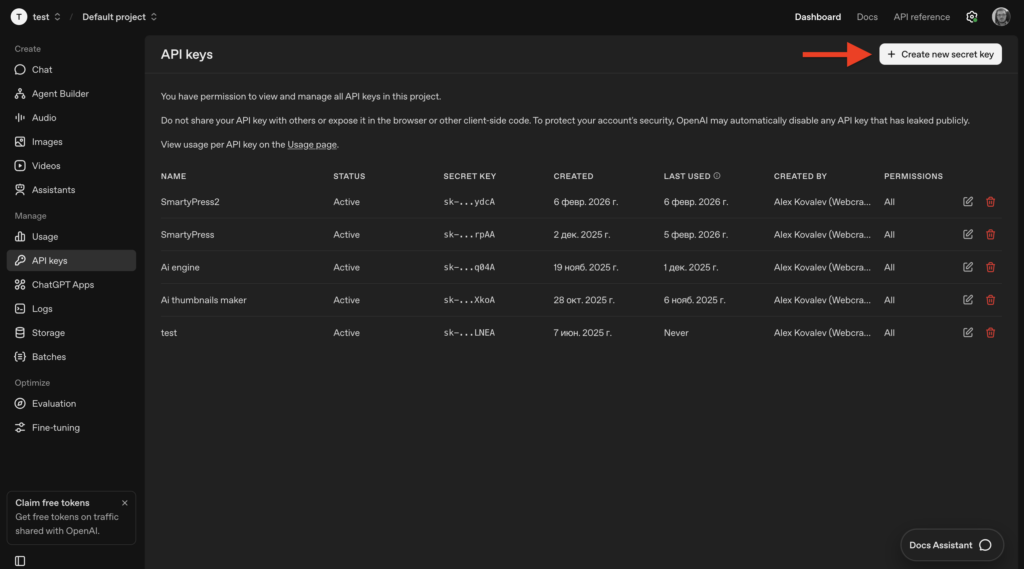Click Create new secret key button
The width and height of the screenshot is (1024, 569).
click(x=940, y=54)
